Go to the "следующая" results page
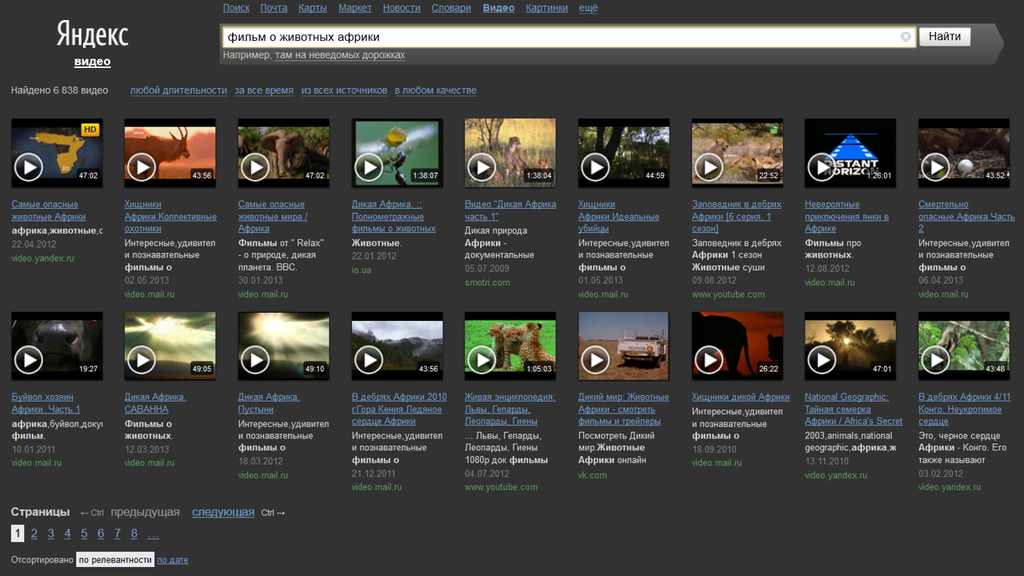 click(x=223, y=512)
